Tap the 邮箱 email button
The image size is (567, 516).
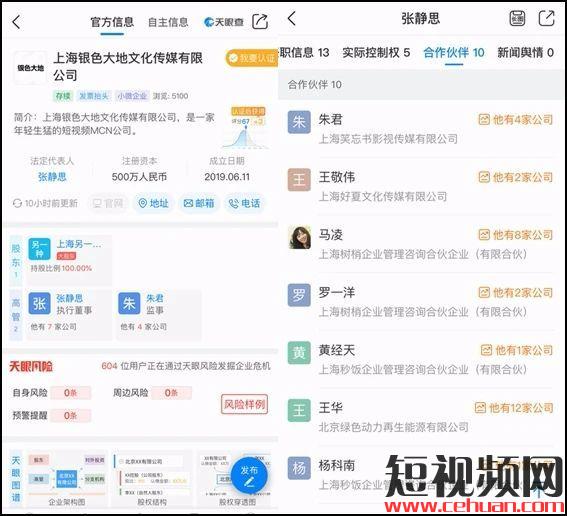[199, 203]
